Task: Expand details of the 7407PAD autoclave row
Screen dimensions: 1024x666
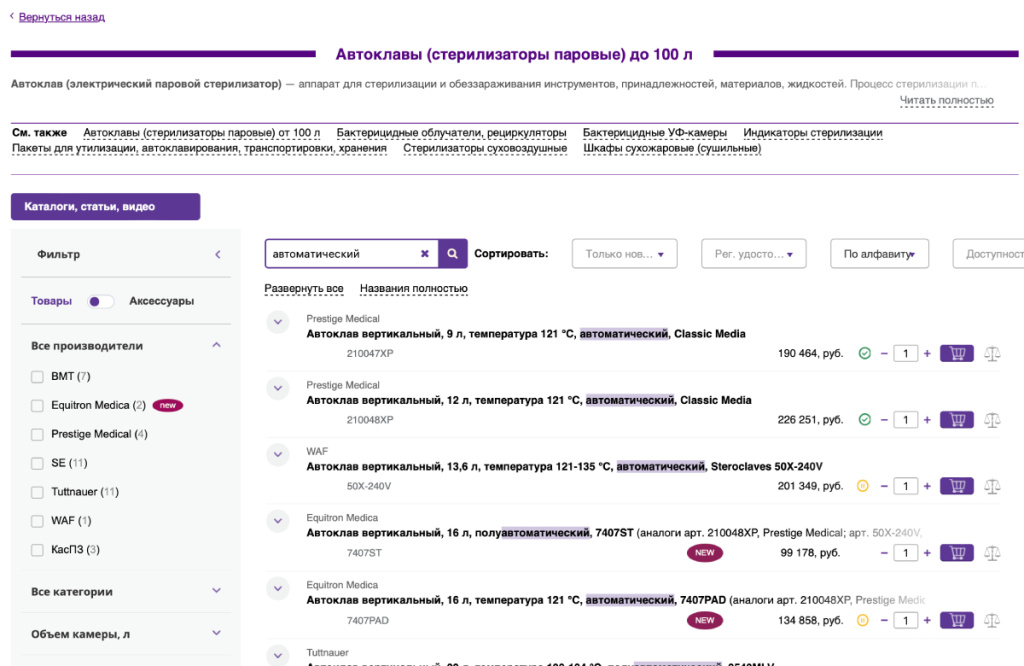Action: click(x=278, y=588)
